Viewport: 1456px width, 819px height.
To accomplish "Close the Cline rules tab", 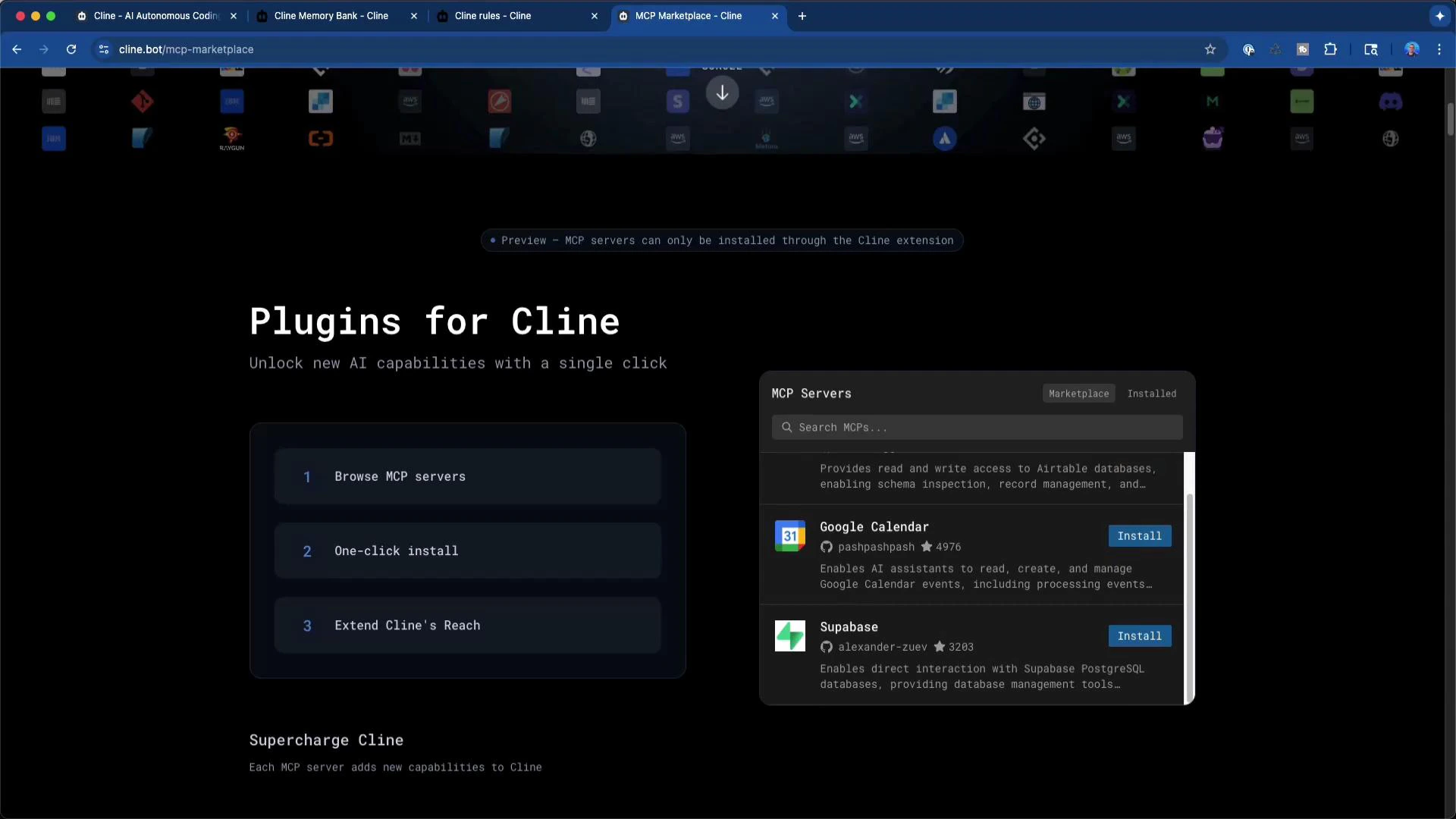I will [x=594, y=15].
